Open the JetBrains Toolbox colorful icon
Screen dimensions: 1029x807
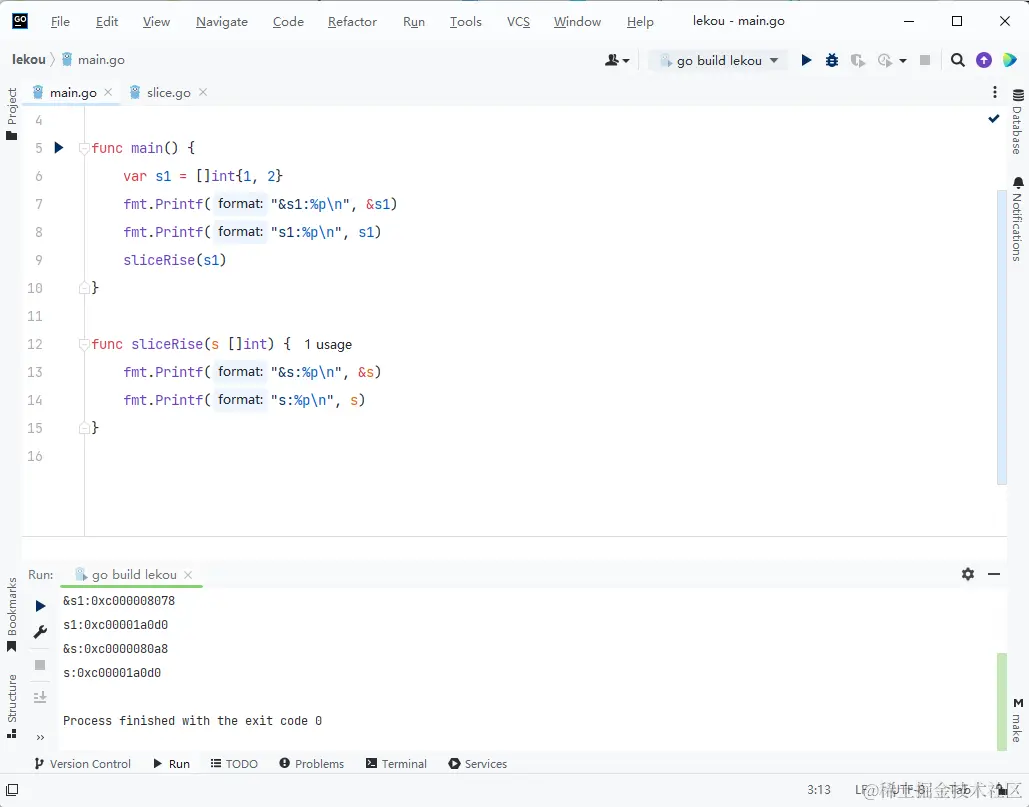[x=1010, y=60]
